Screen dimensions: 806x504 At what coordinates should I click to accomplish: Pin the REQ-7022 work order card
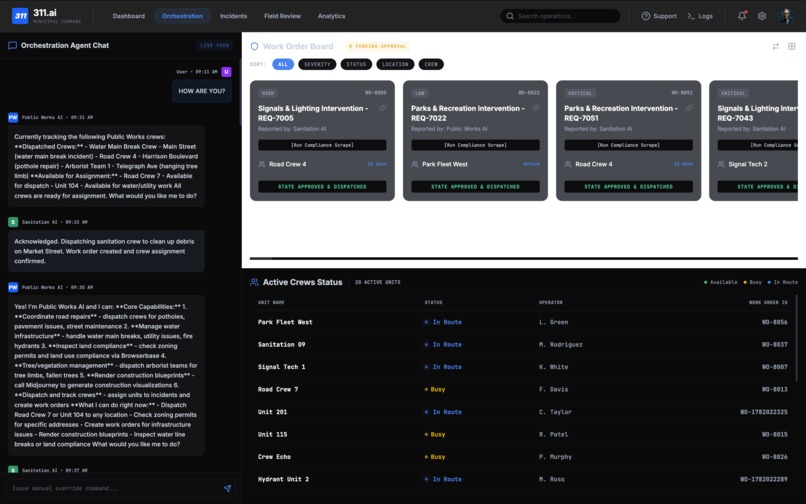[536, 108]
